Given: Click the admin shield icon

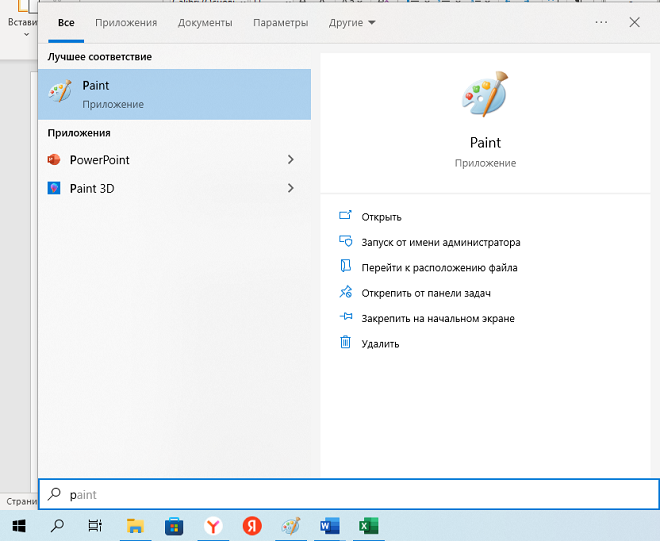Looking at the screenshot, I should [x=346, y=241].
